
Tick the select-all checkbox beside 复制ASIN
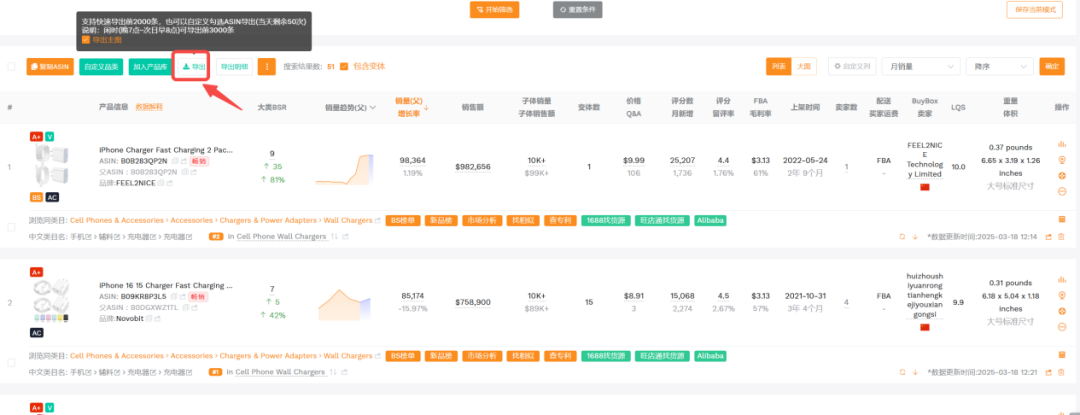11,67
